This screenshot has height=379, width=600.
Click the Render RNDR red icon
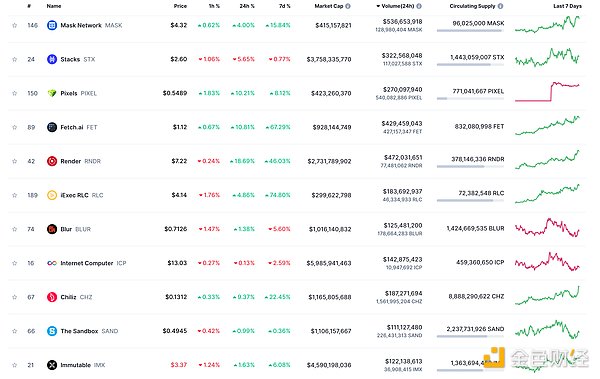point(52,161)
